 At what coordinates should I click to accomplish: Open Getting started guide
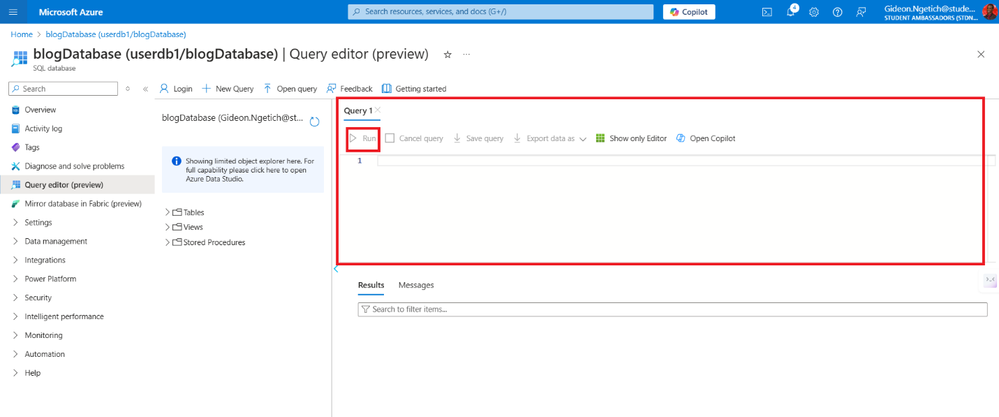click(413, 88)
